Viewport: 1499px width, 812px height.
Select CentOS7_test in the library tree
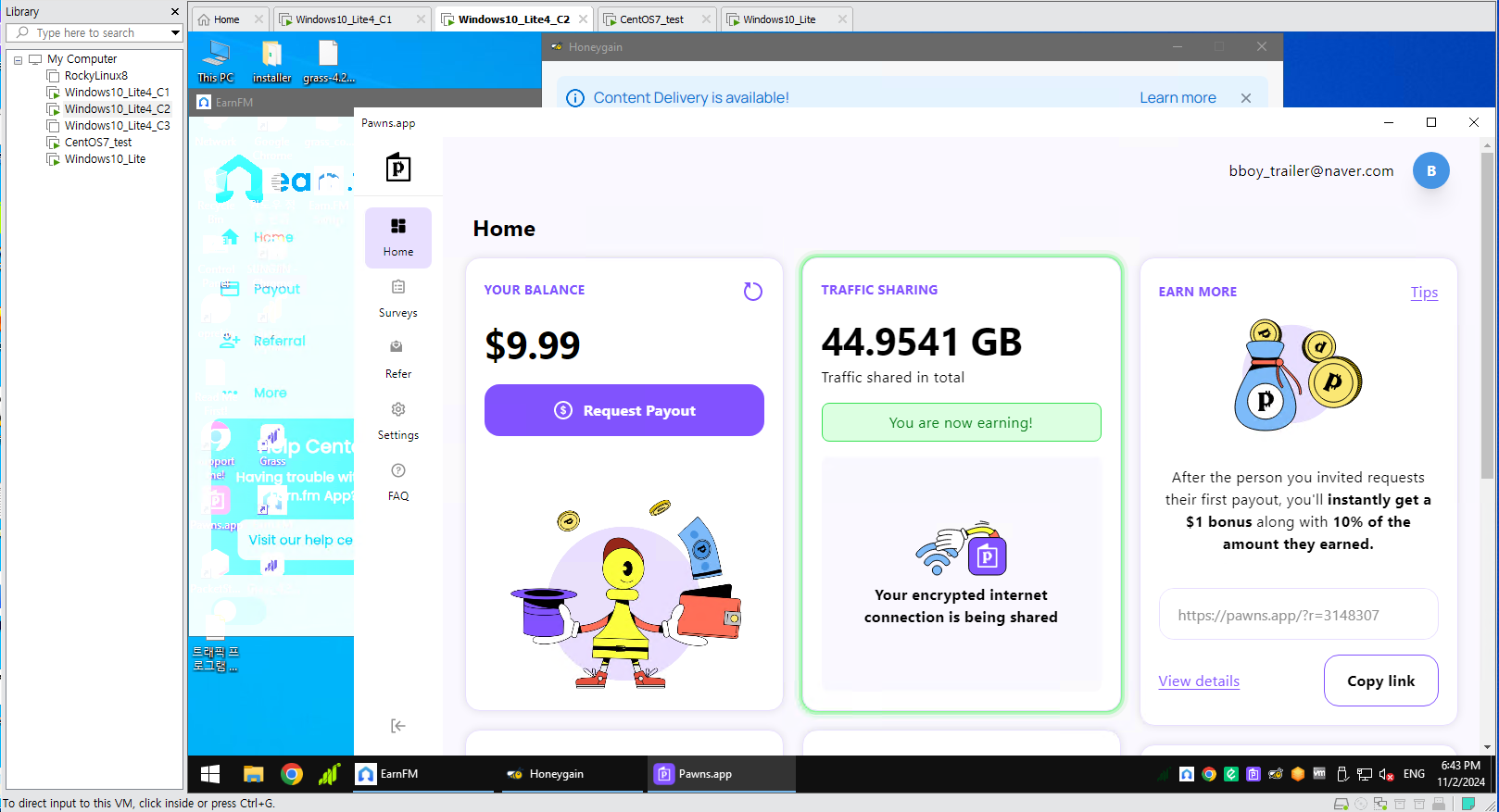(x=98, y=143)
